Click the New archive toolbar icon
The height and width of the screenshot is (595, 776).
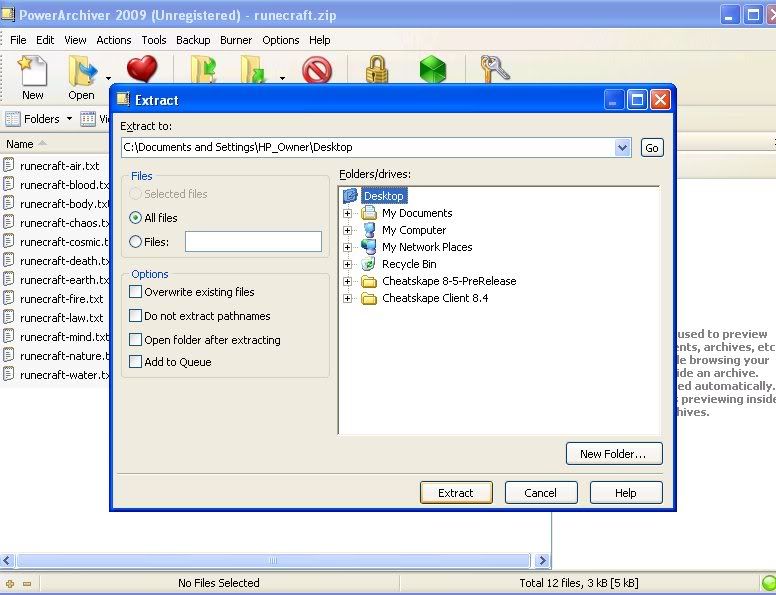[32, 71]
